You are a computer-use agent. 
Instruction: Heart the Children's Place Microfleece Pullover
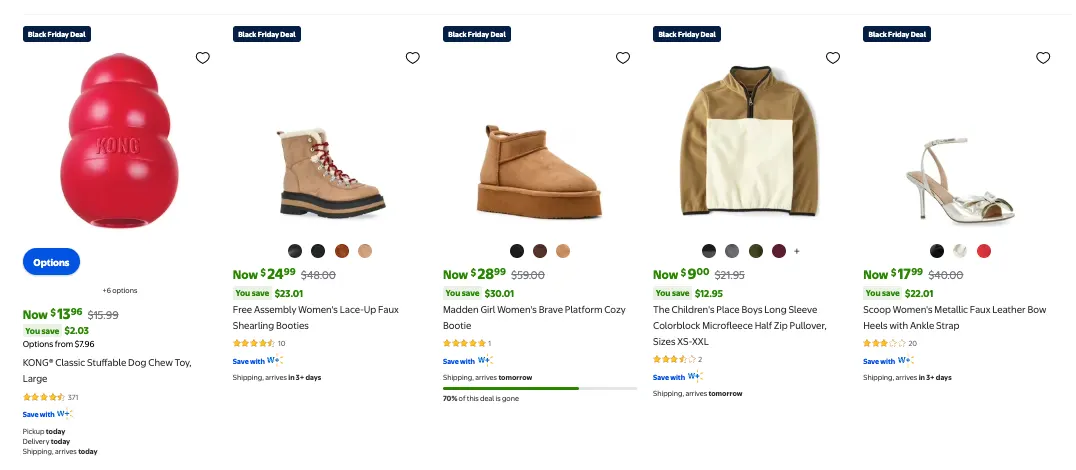(x=833, y=58)
